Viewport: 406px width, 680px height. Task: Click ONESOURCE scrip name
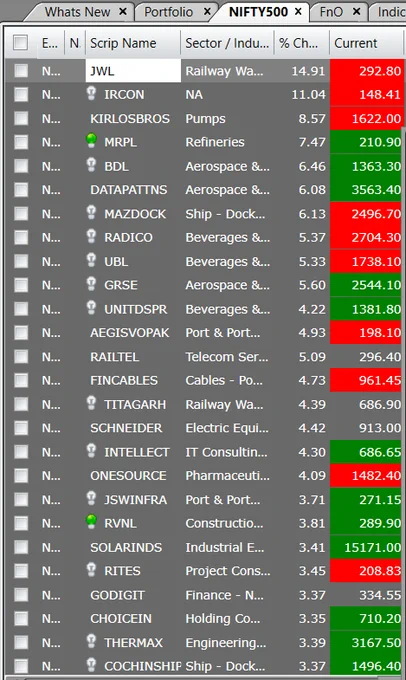point(128,476)
